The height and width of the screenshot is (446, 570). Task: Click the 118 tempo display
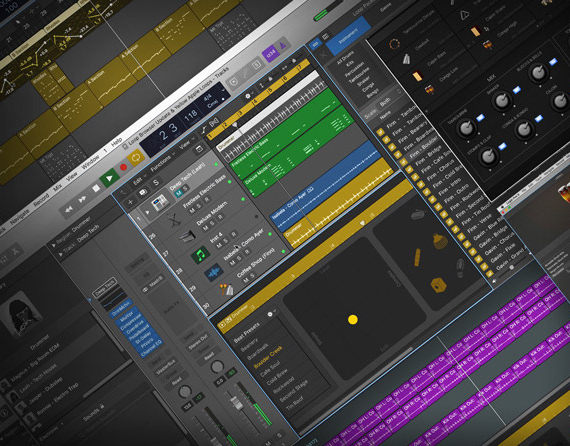point(190,117)
